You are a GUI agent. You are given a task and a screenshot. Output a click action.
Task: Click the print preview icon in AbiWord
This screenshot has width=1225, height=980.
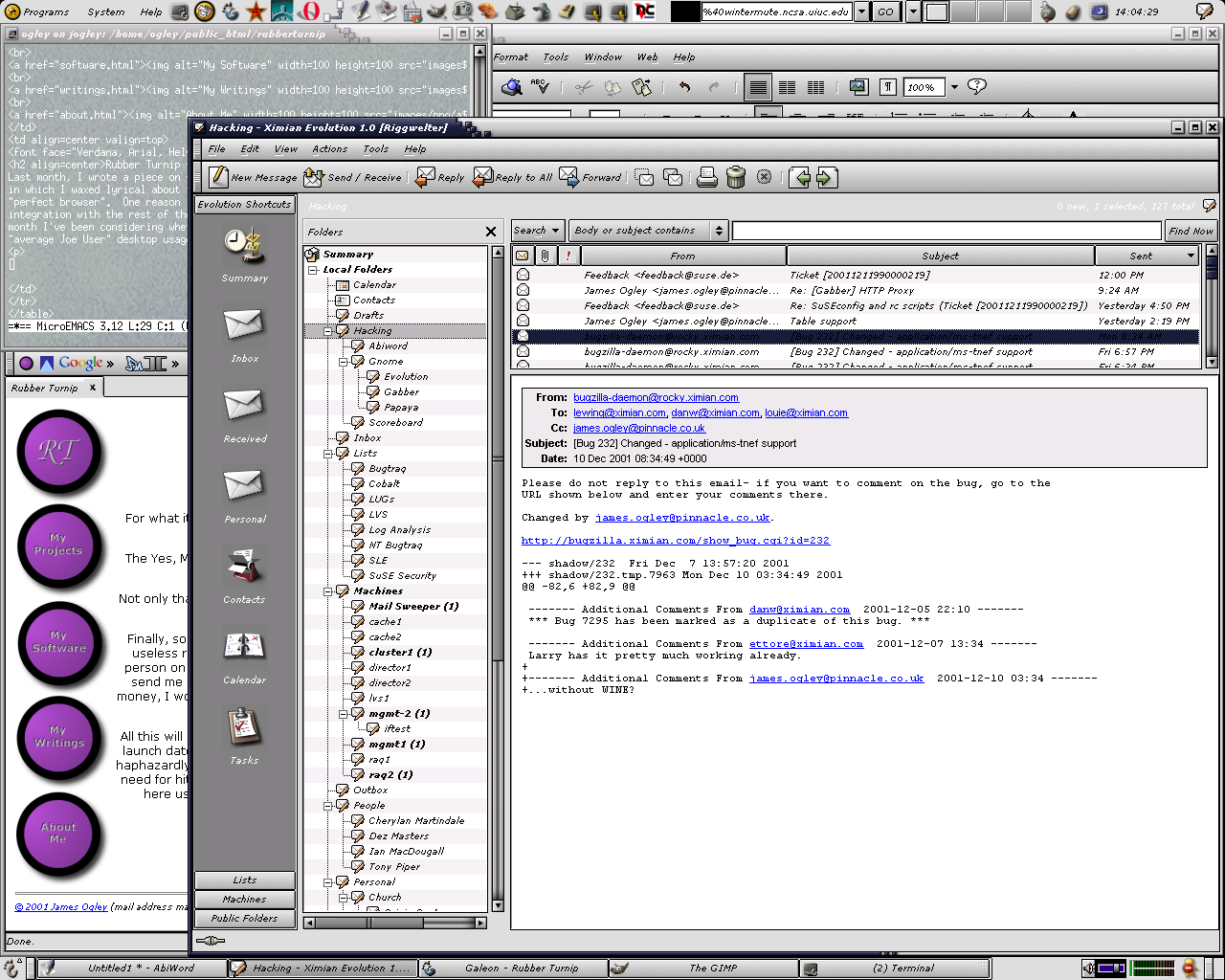[x=512, y=87]
